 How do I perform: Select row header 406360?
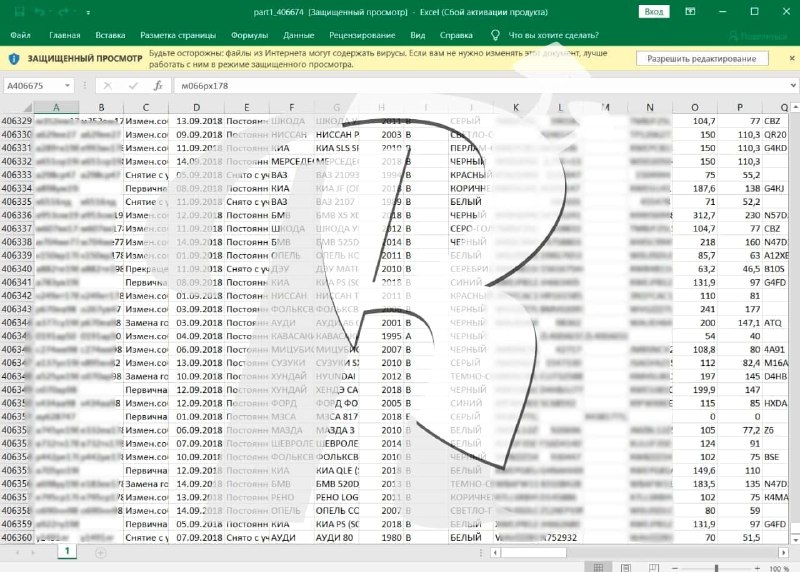(x=17, y=537)
